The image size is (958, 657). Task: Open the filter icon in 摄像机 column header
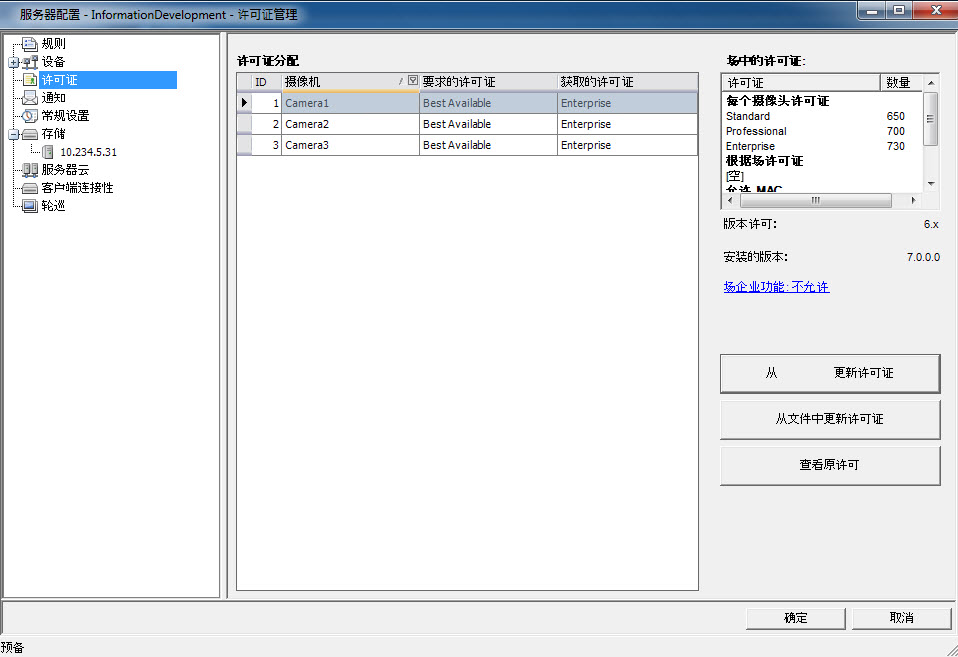coord(413,81)
